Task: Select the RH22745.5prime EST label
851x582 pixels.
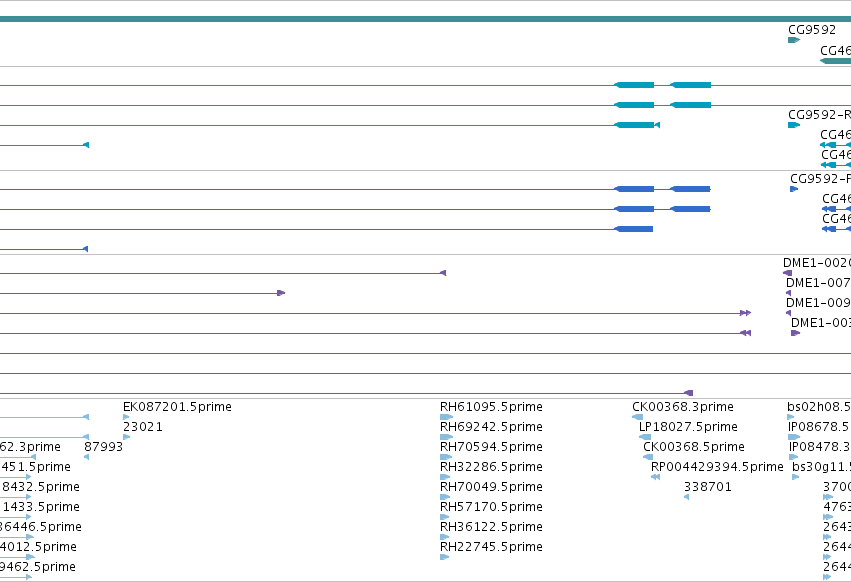Action: click(491, 547)
